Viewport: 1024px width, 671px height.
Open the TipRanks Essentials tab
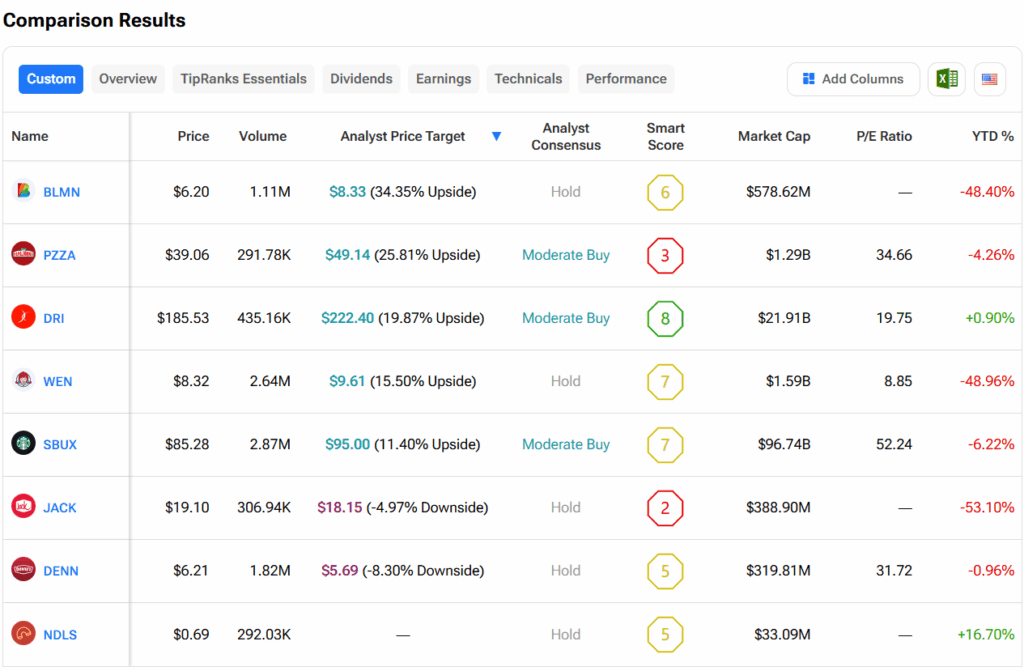[x=243, y=79]
